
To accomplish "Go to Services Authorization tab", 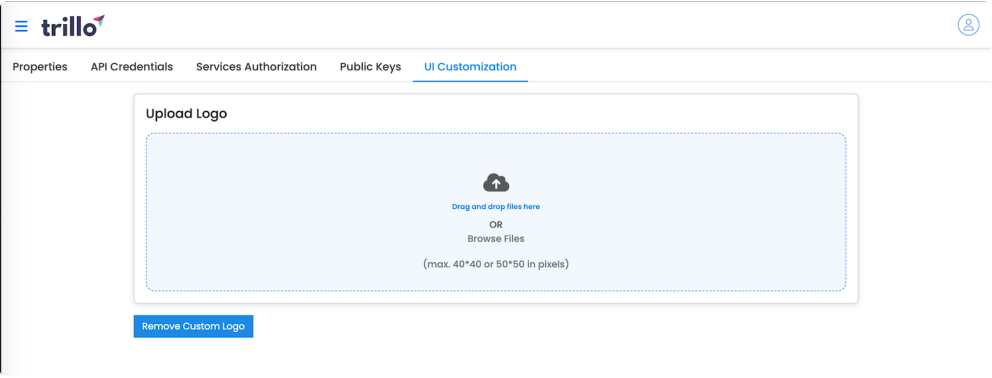I will 256,66.
